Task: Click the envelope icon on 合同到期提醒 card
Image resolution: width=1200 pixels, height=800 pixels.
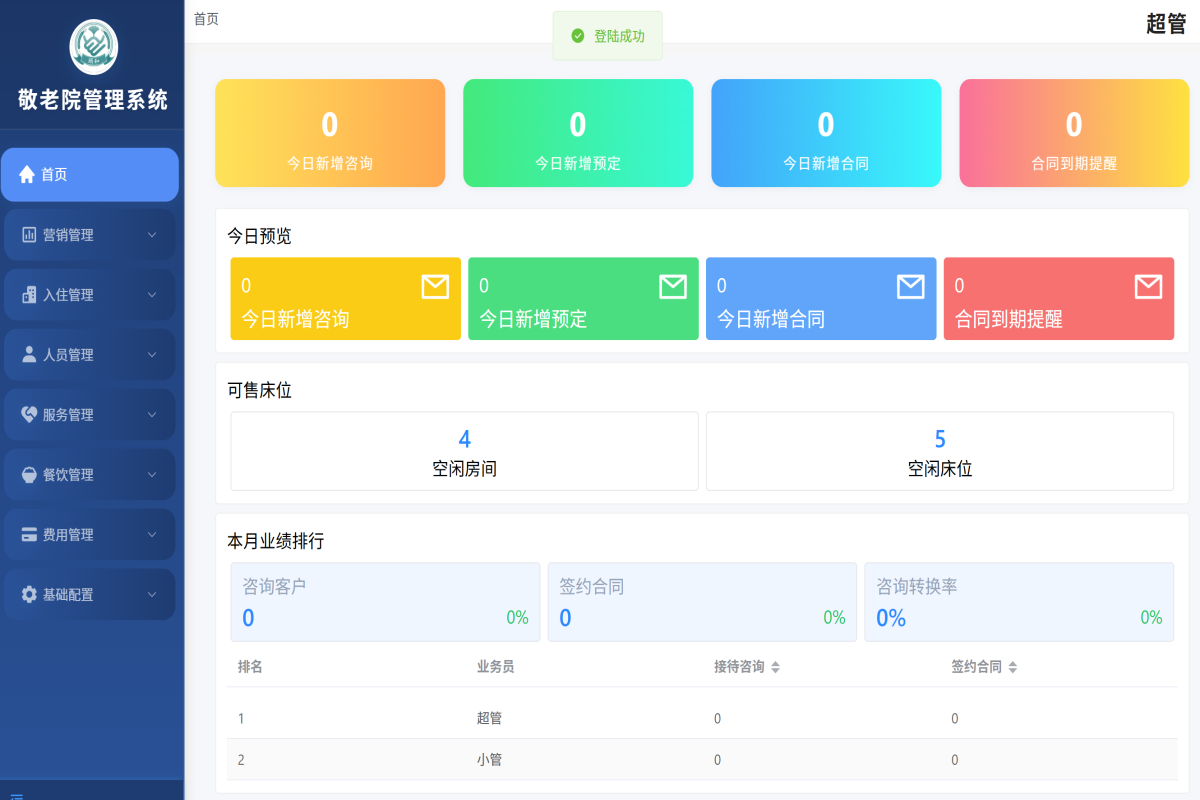Action: click(x=1146, y=286)
